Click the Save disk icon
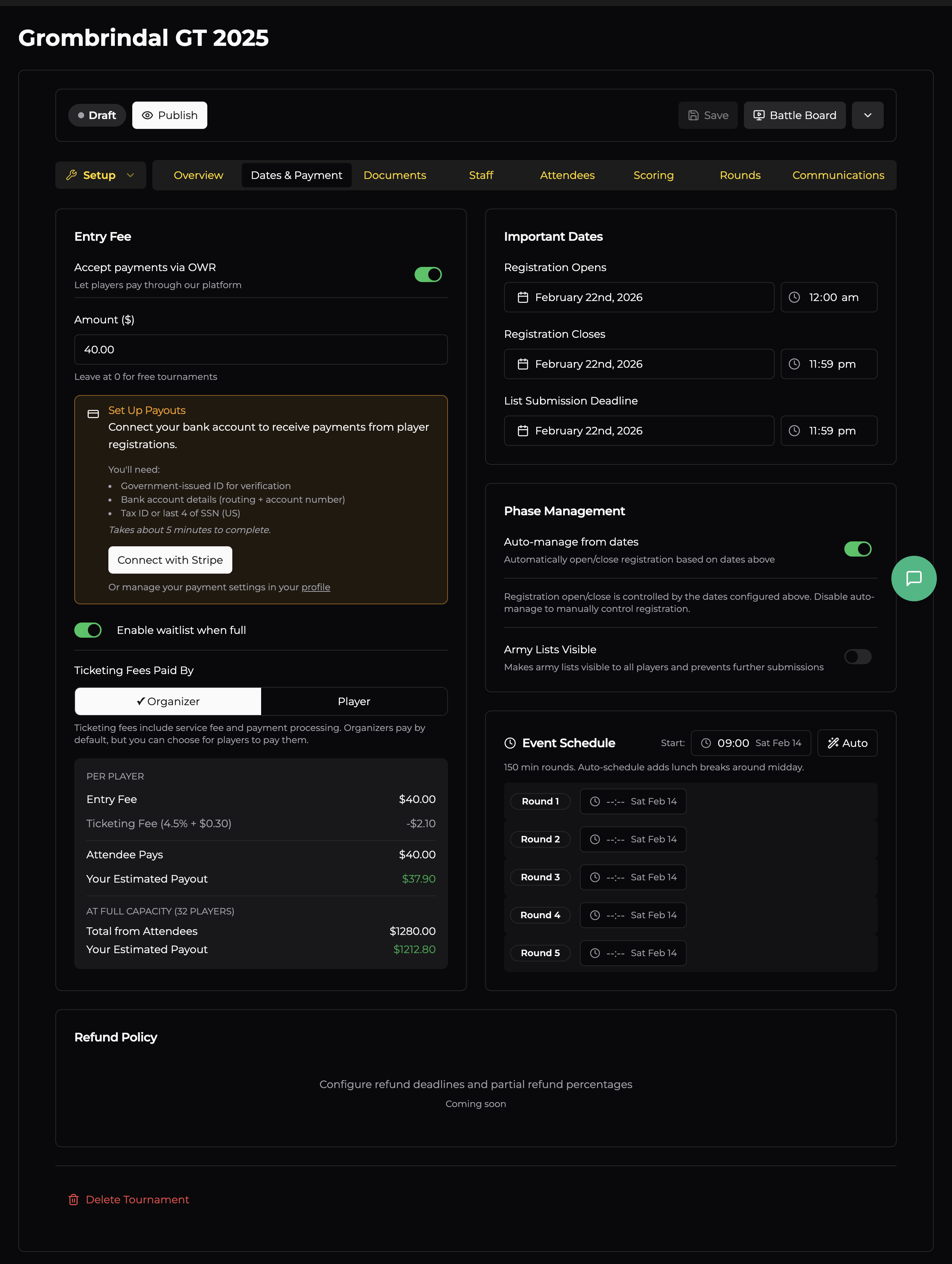This screenshot has width=952, height=1264. (693, 115)
